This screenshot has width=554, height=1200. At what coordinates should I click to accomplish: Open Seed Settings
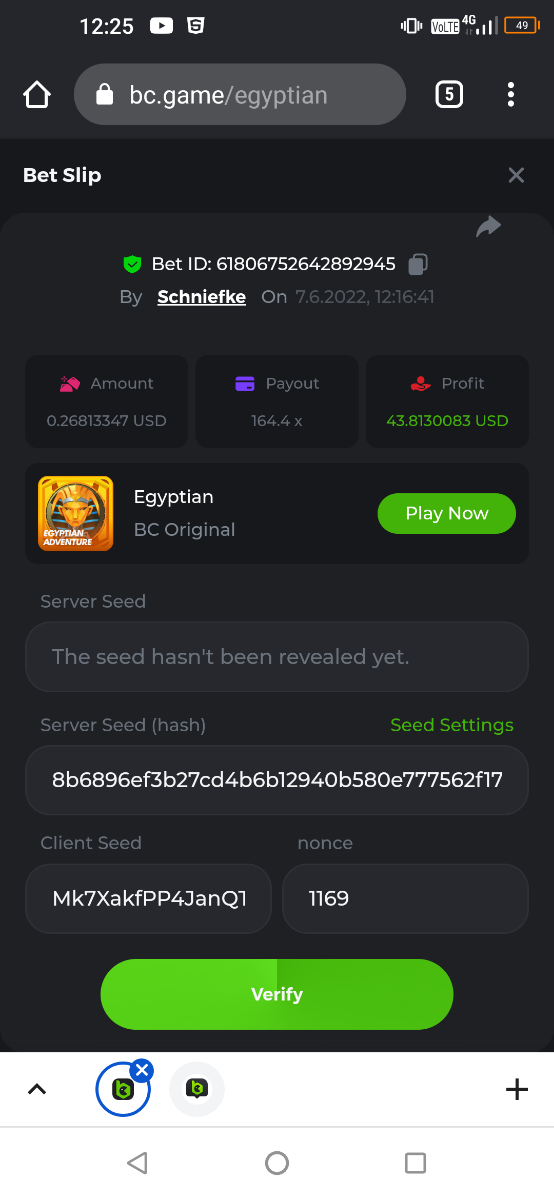click(x=452, y=725)
